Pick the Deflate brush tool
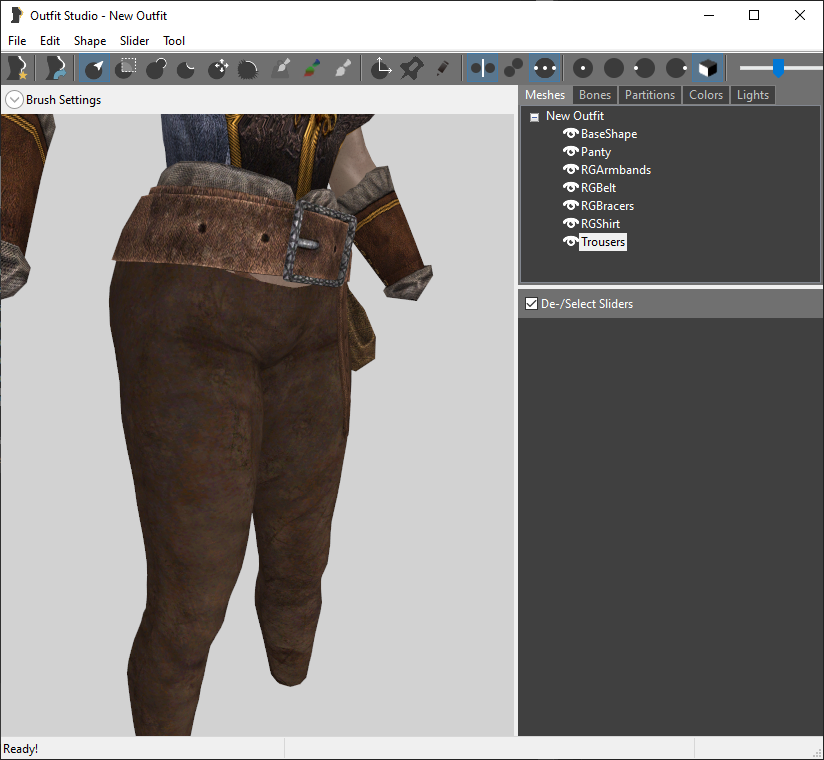Screen dimensions: 824x760 click(186, 68)
